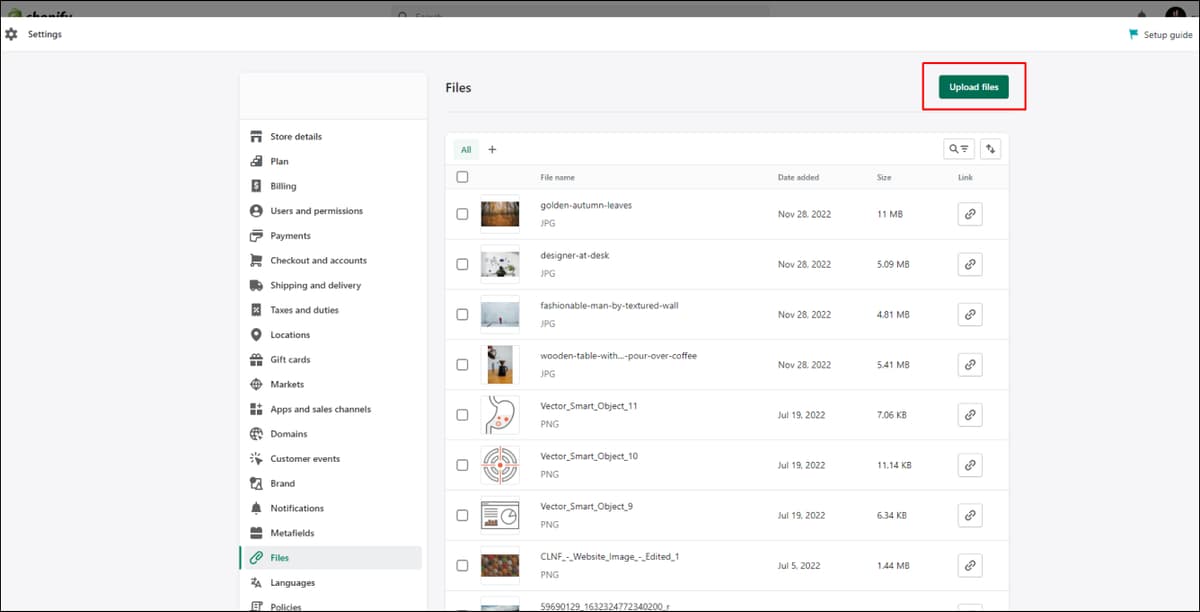The image size is (1200, 612).
Task: Click the Payments card icon
Action: coord(256,236)
